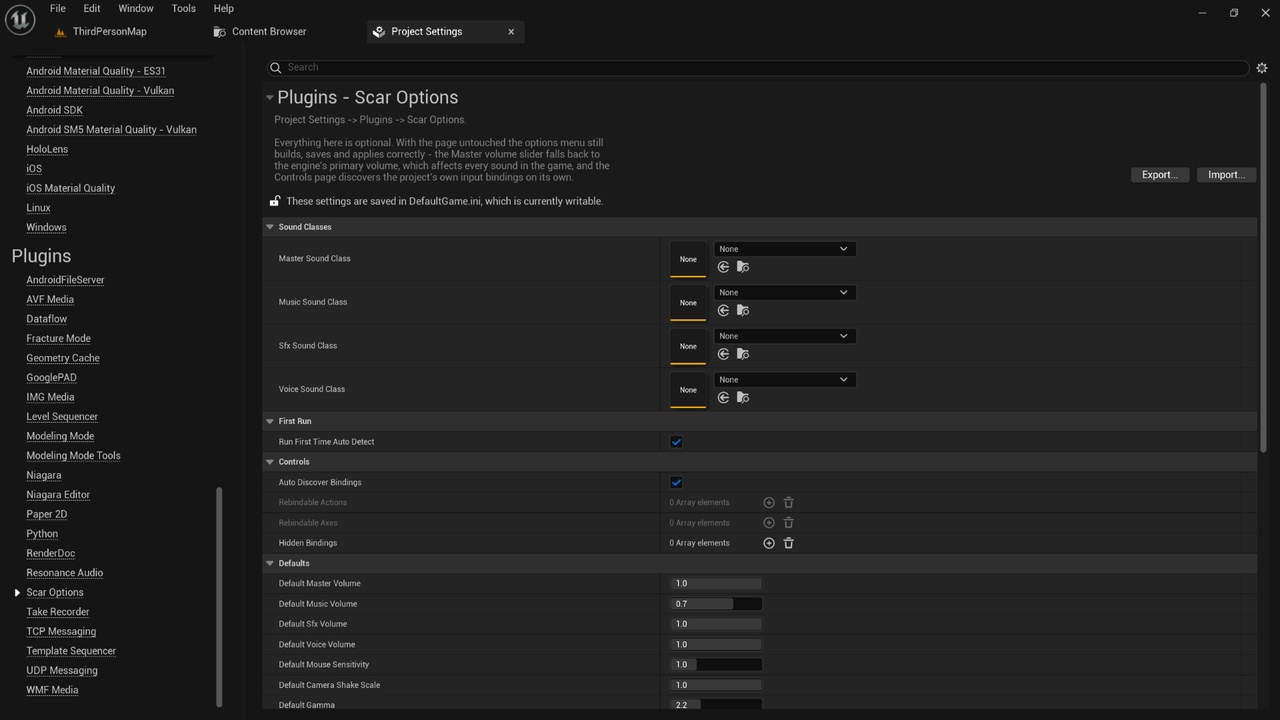Screen dimensions: 1280x720
Task: Collapse the Controls section
Action: click(x=270, y=462)
